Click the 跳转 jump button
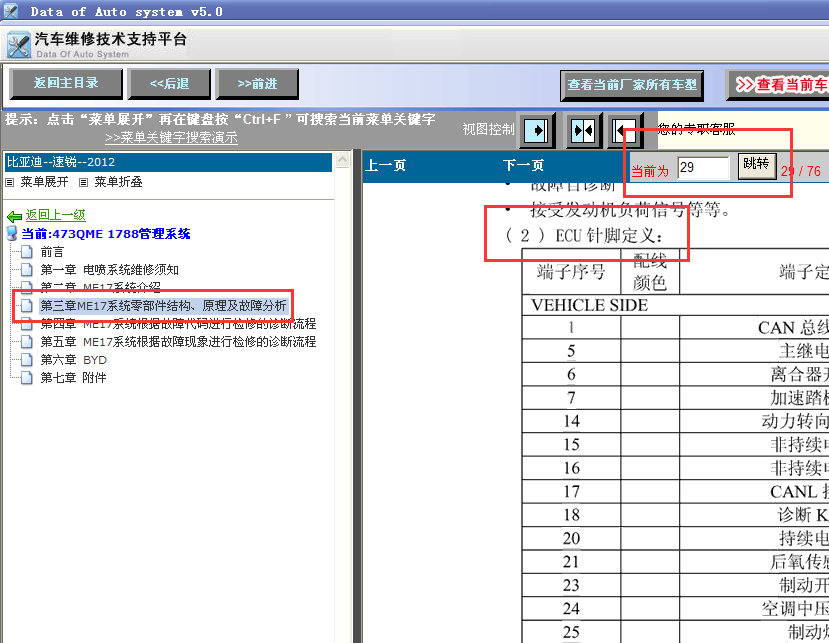Viewport: 829px width, 643px height. 757,166
